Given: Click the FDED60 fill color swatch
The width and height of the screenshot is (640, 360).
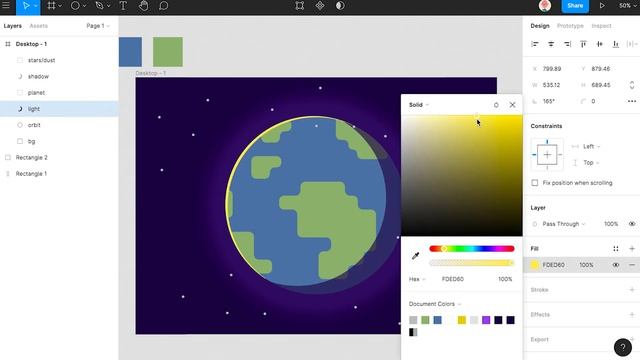Looking at the screenshot, I should 535,265.
